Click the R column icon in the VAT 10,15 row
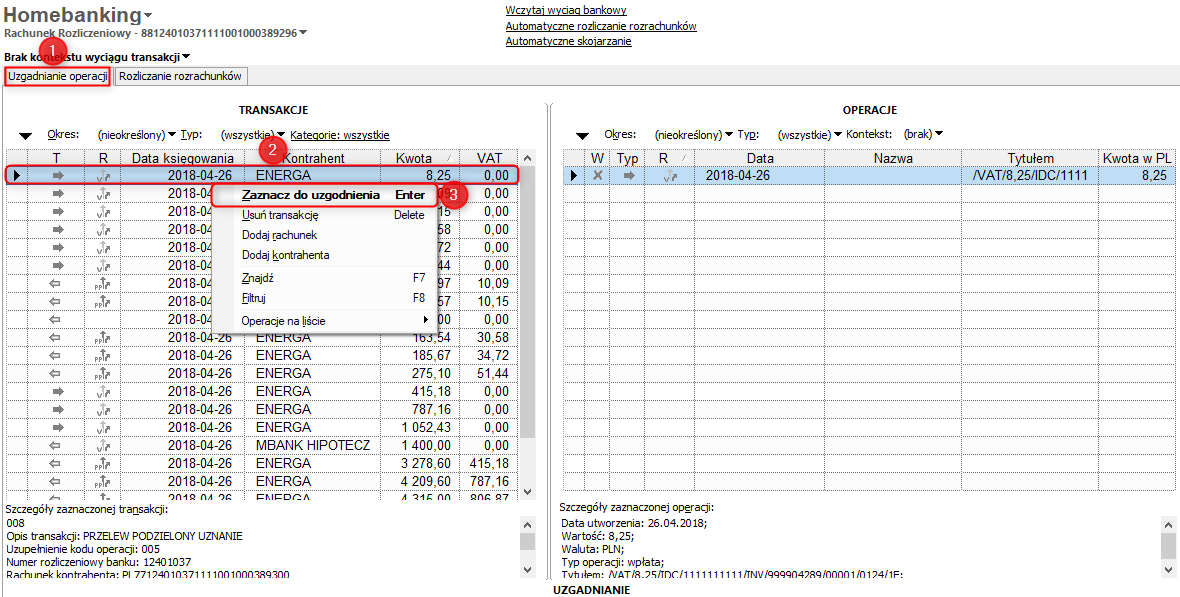This screenshot has width=1180, height=597. point(104,301)
